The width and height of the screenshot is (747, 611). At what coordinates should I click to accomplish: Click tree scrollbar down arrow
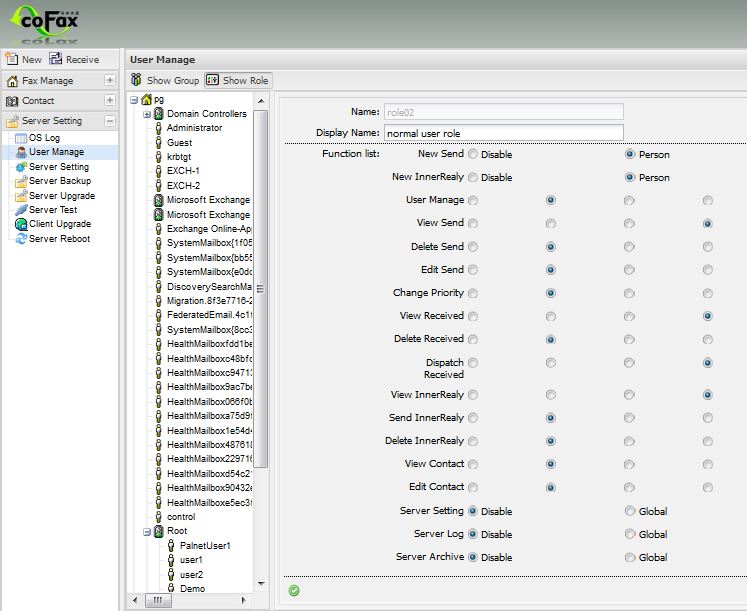pos(261,583)
